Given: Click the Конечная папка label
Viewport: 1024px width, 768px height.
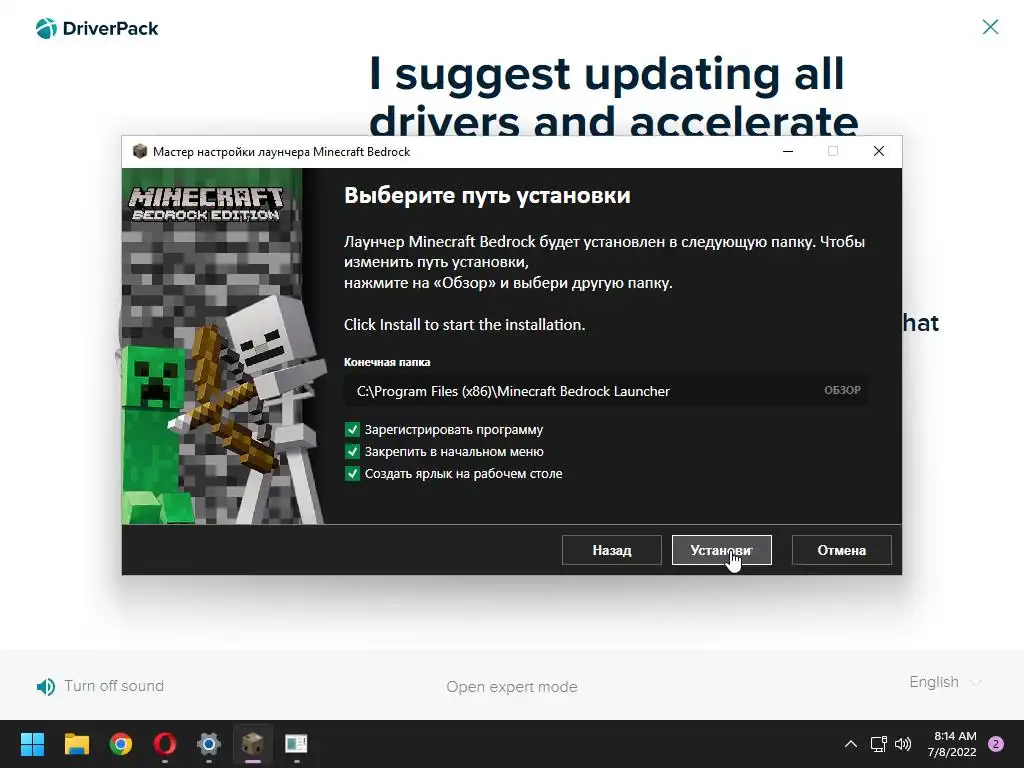Looking at the screenshot, I should coord(387,362).
